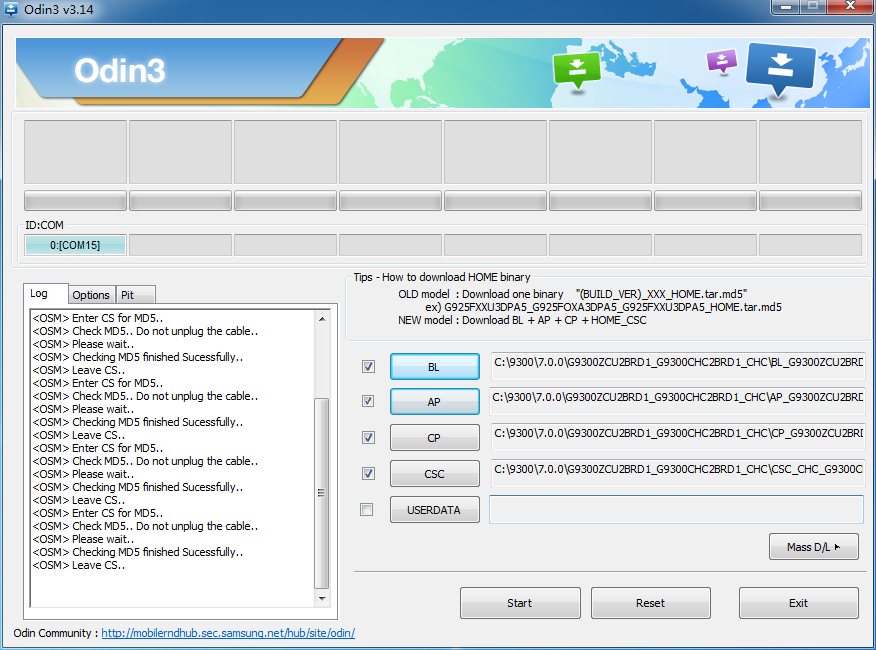
Task: Open the Options tab
Action: (x=91, y=295)
